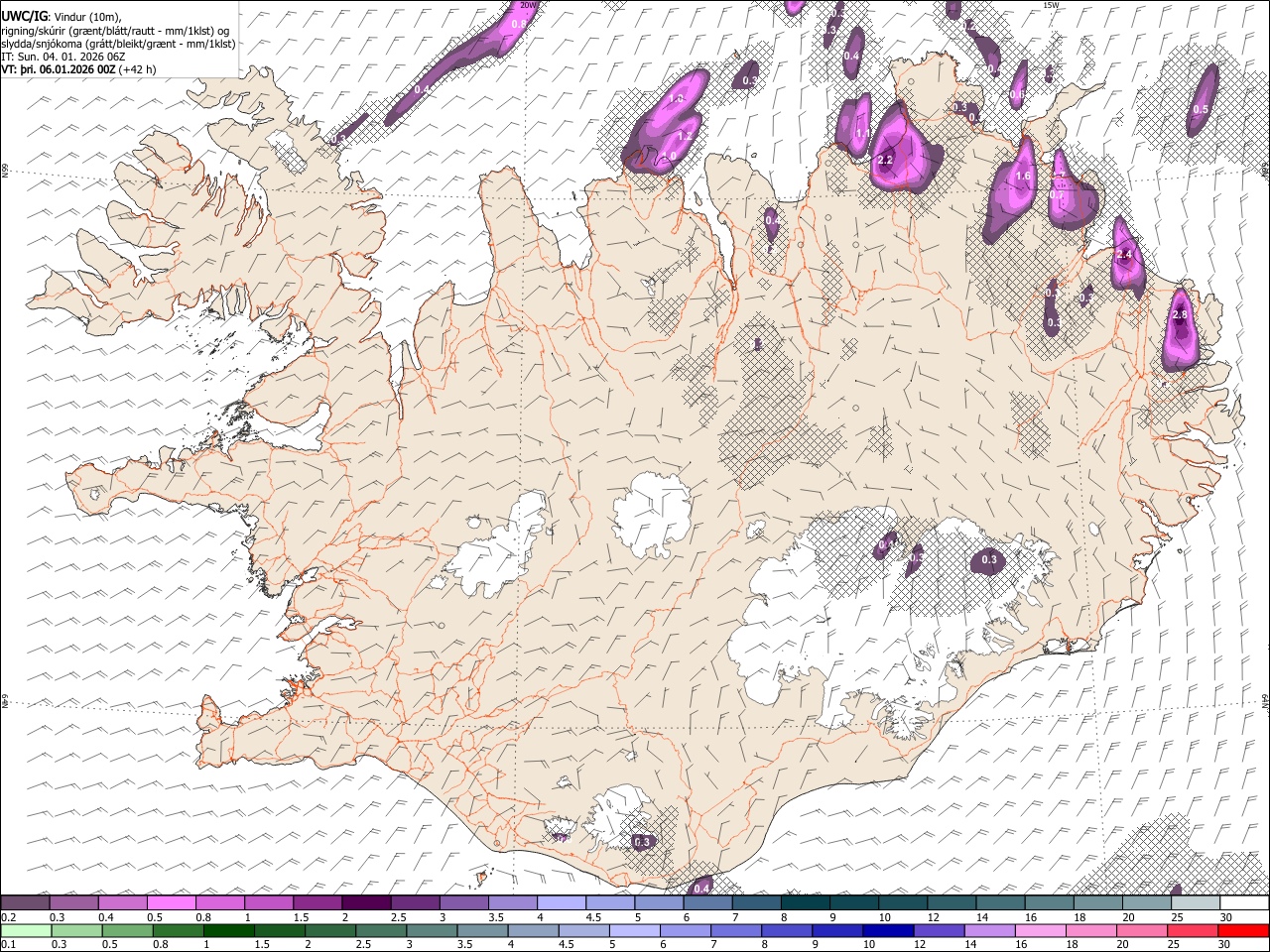The image size is (1270, 952).
Task: Pick light gray upper swatch between 25 and 30
Action: click(x=1195, y=902)
